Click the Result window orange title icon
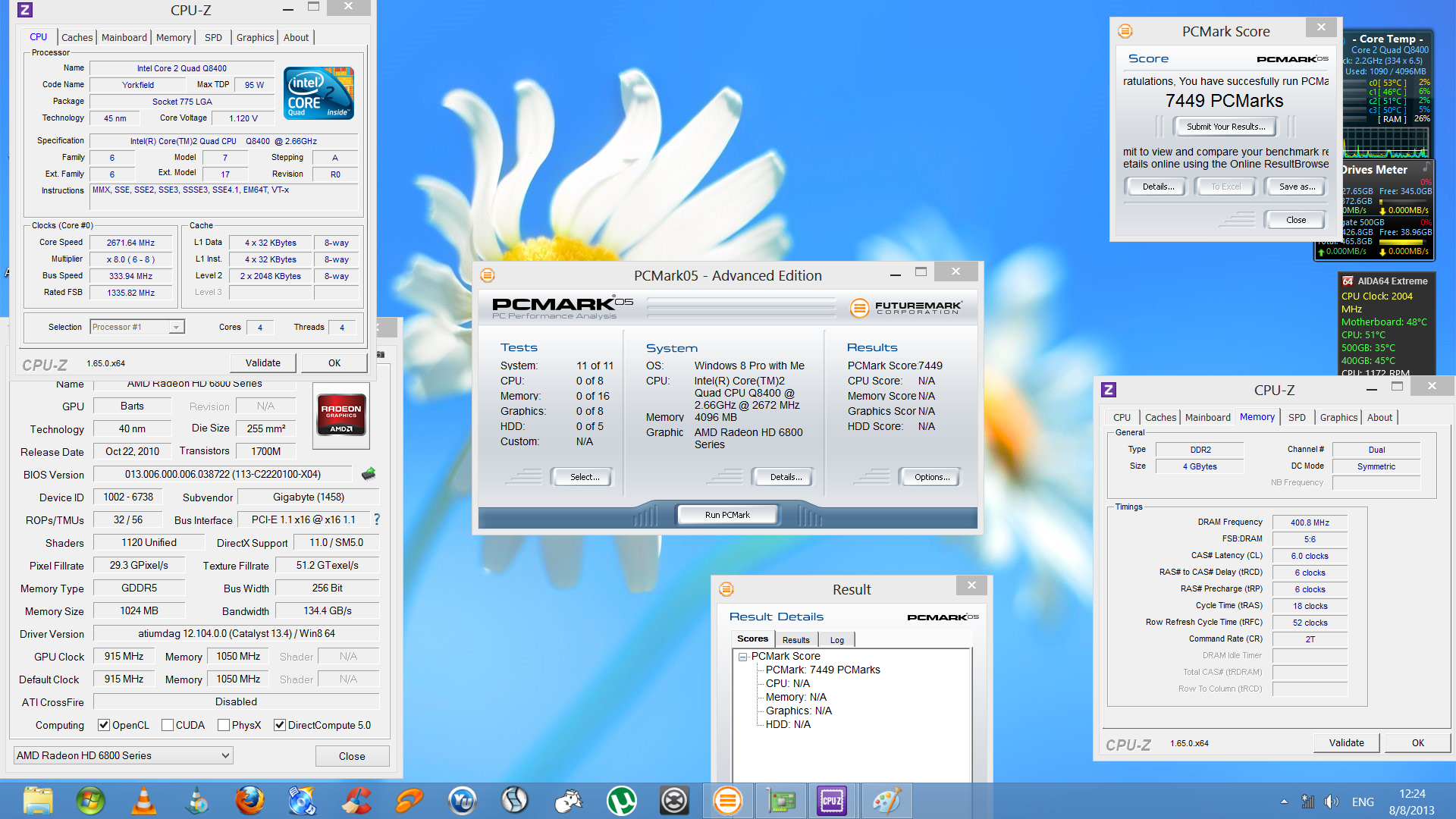This screenshot has width=1456, height=819. coord(726,589)
